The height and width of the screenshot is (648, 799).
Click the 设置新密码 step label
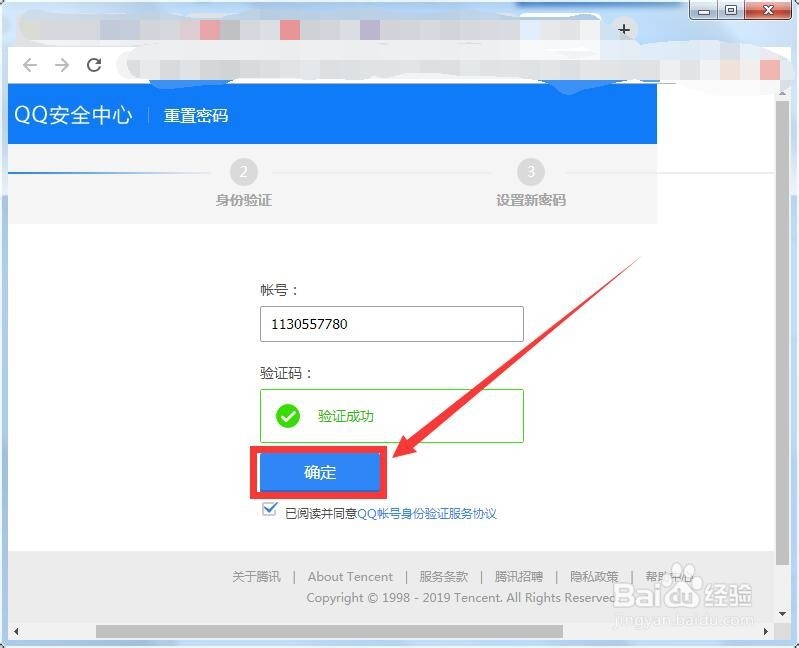[531, 200]
